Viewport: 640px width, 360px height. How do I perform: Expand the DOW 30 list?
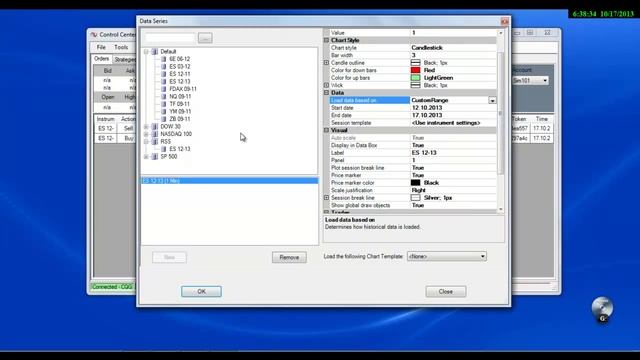pyautogui.click(x=146, y=127)
